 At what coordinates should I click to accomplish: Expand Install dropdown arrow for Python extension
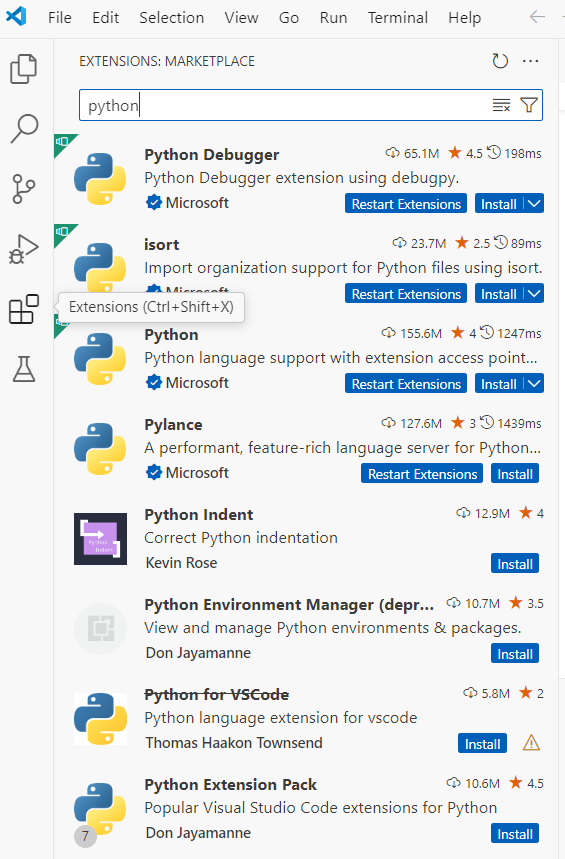(534, 383)
